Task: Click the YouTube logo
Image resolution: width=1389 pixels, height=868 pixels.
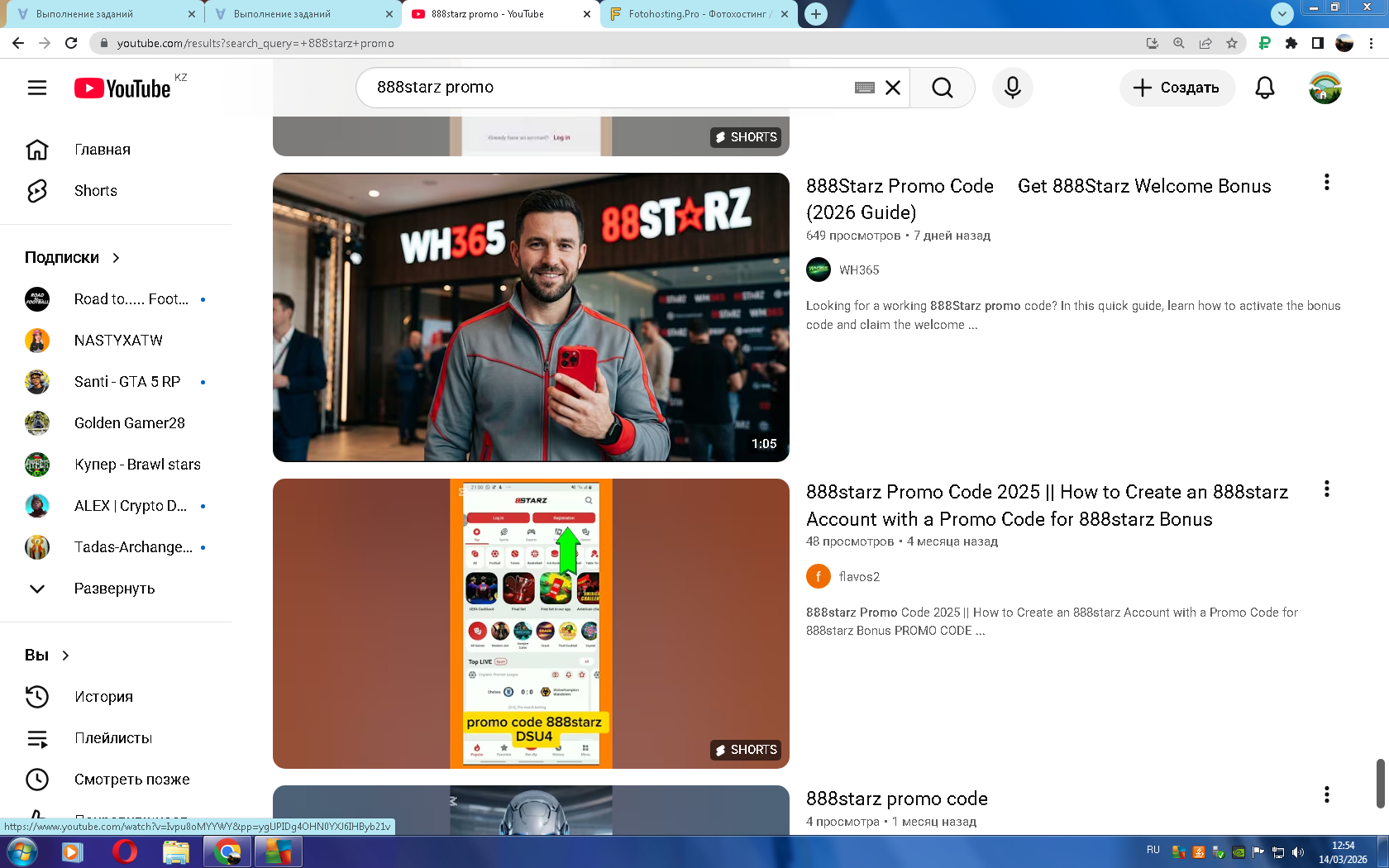Action: pyautogui.click(x=122, y=88)
